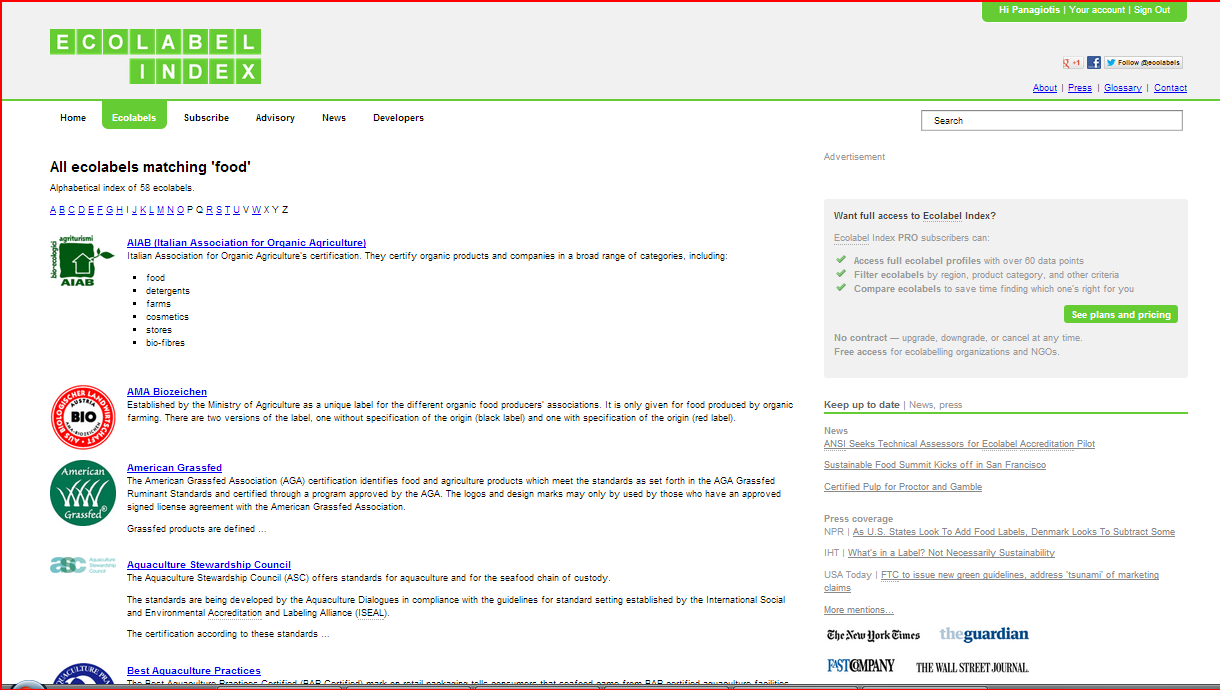Open the American Grassfed title link
The width and height of the screenshot is (1220, 690).
click(174, 468)
